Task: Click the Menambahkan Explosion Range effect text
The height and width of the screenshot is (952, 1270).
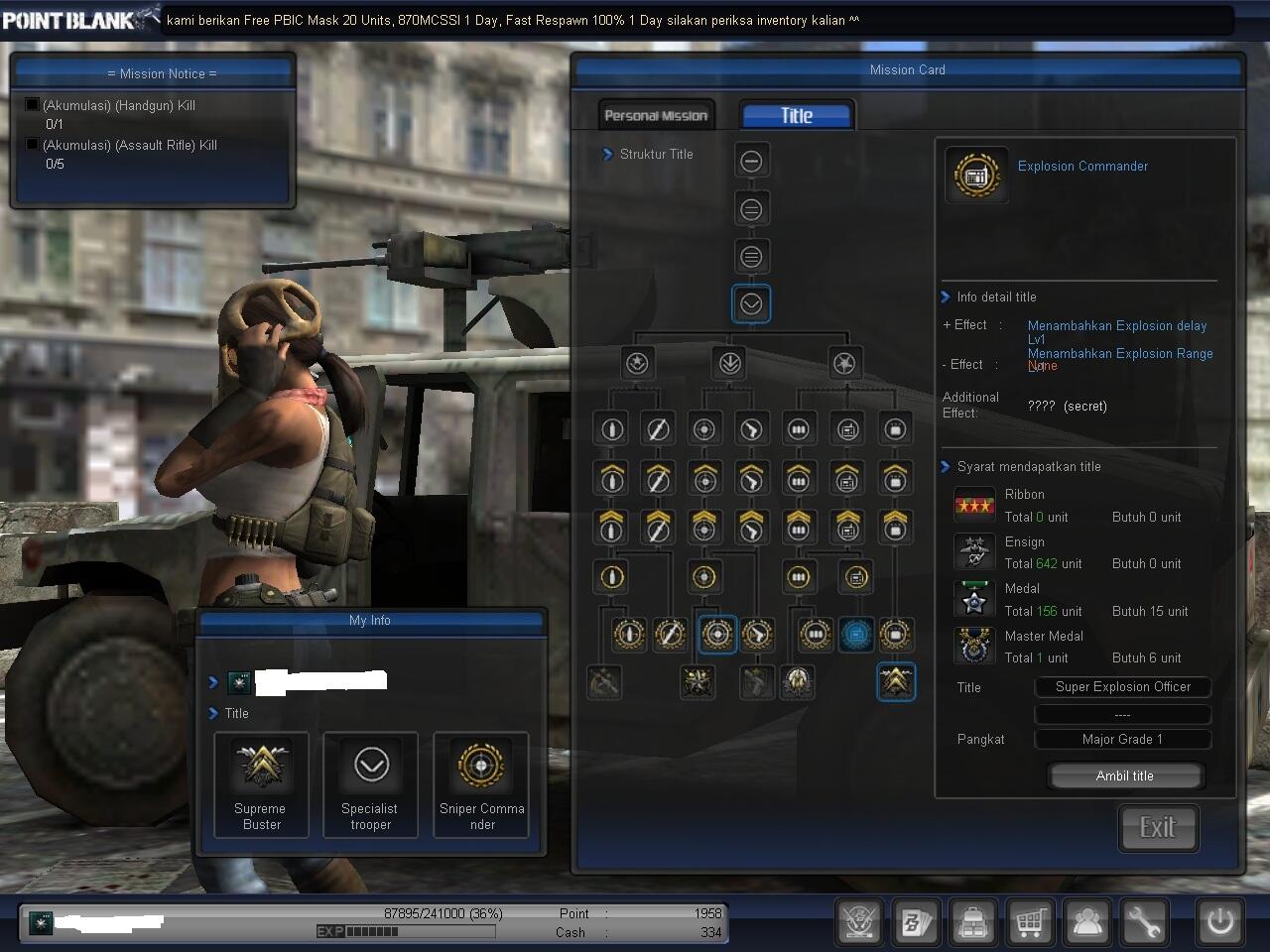Action: (1120, 353)
